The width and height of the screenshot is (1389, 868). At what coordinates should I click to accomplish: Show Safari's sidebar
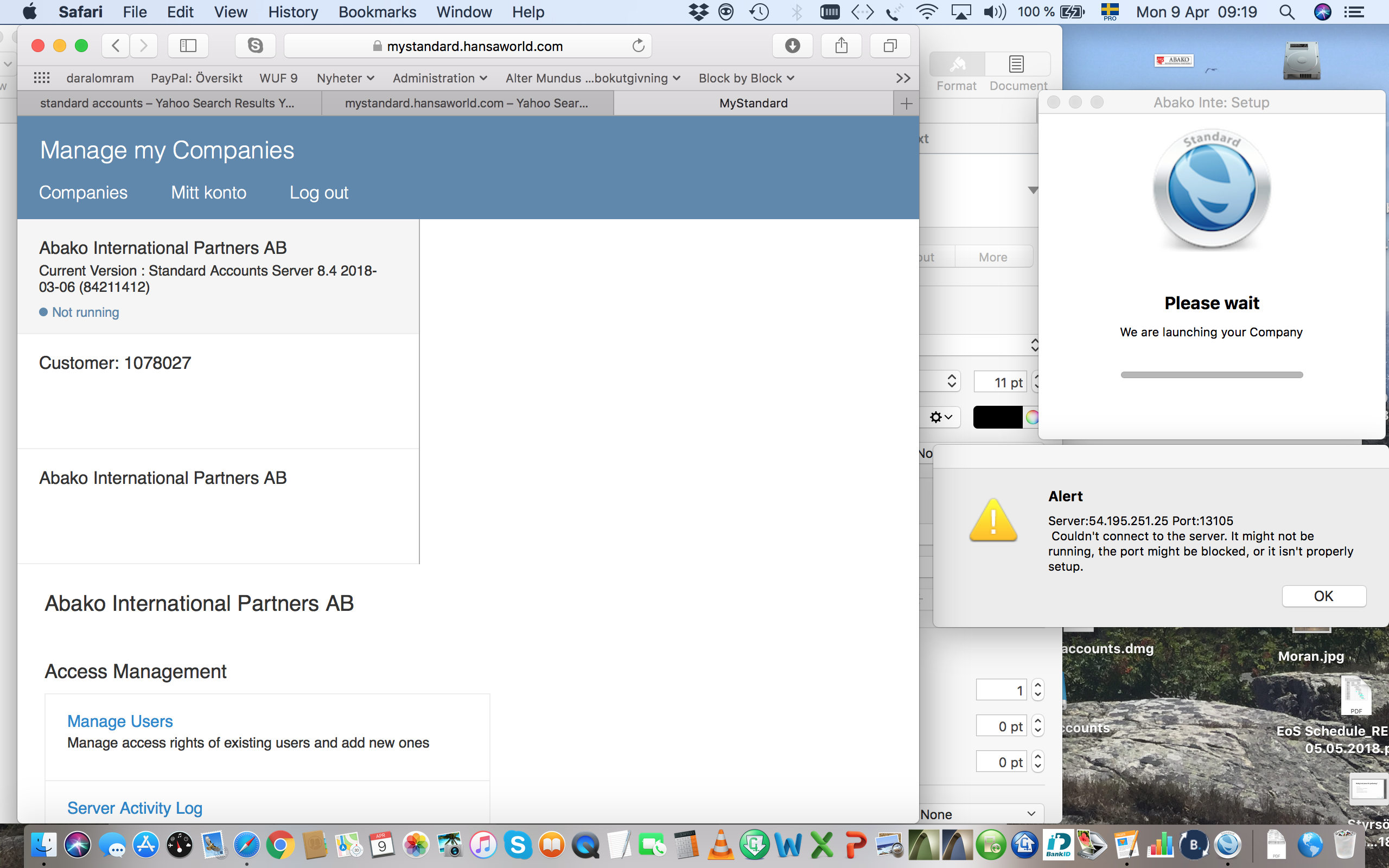point(188,46)
